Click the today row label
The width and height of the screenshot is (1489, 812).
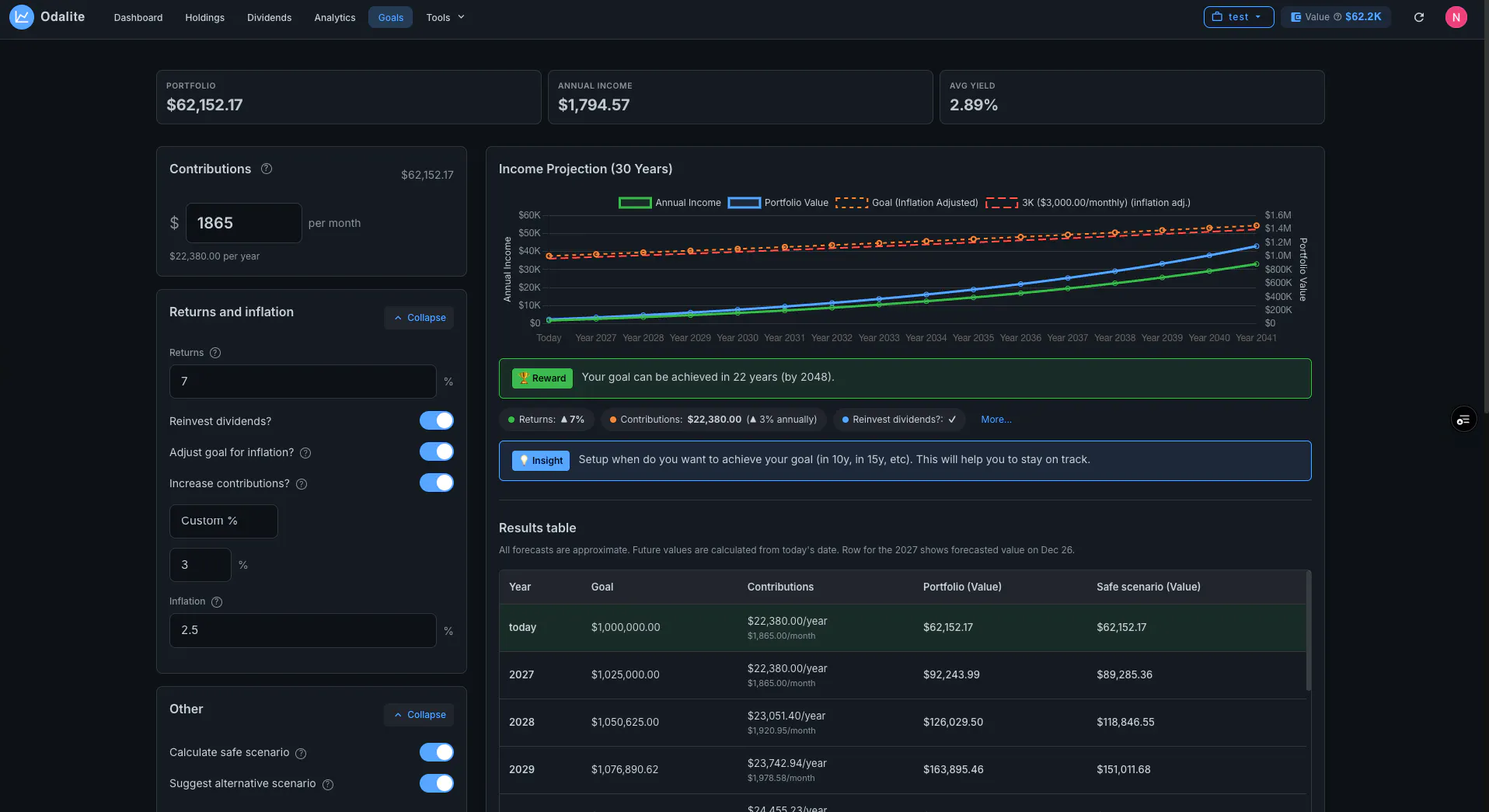[522, 628]
